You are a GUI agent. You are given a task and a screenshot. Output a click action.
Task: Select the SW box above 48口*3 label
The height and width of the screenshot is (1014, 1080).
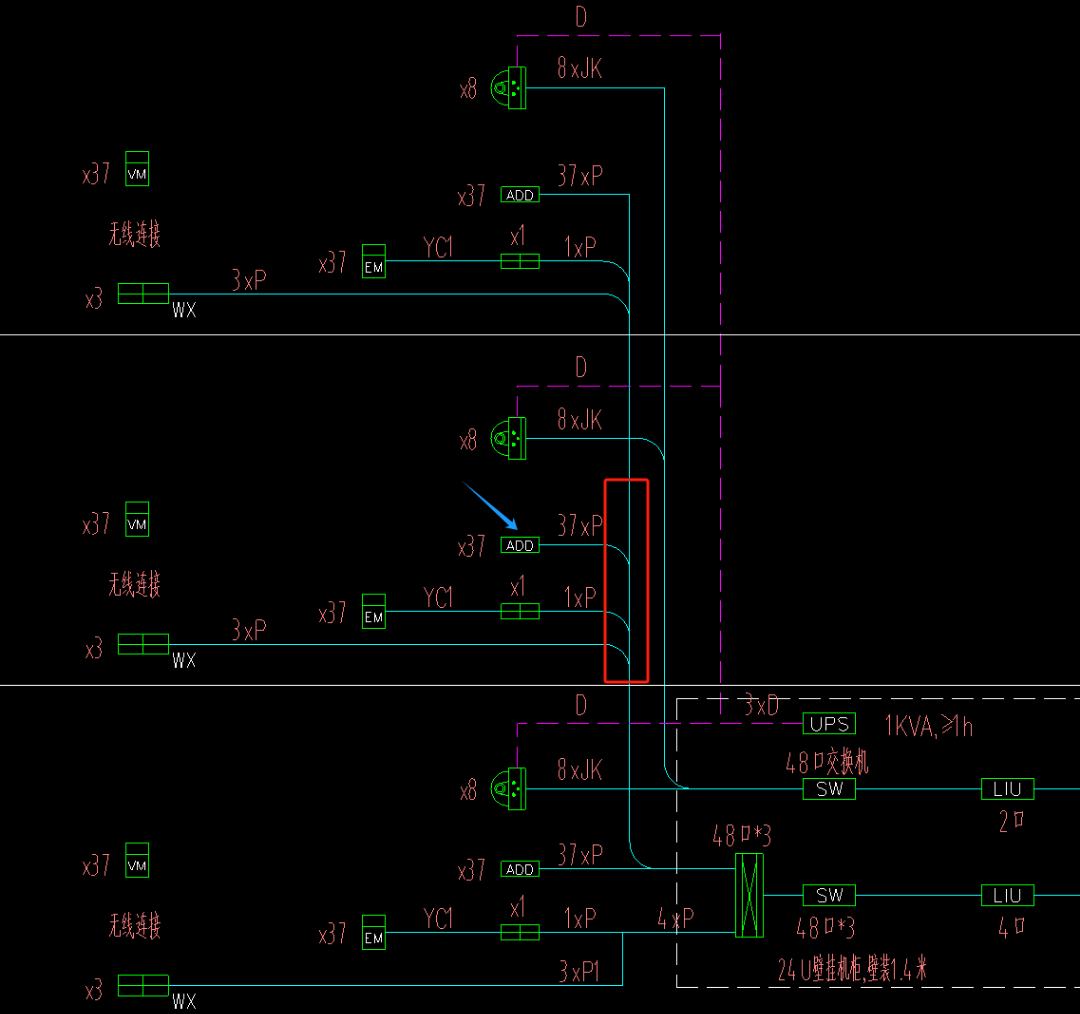[x=829, y=895]
